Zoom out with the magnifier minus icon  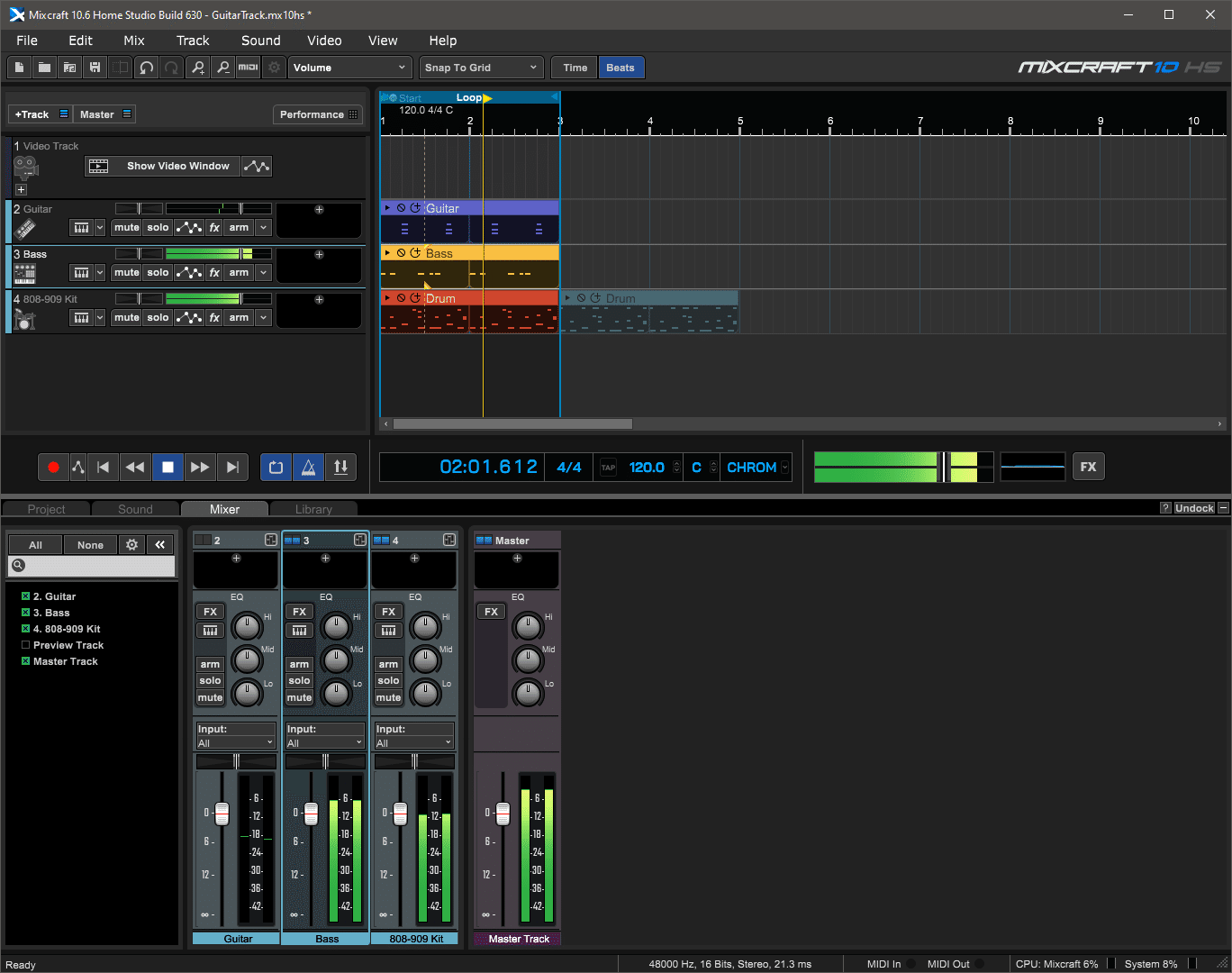click(223, 68)
